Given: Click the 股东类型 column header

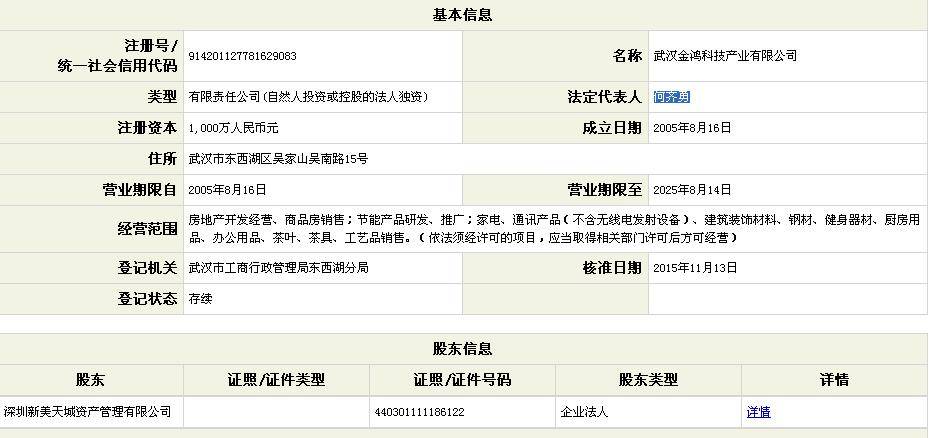Looking at the screenshot, I should click(x=648, y=380).
